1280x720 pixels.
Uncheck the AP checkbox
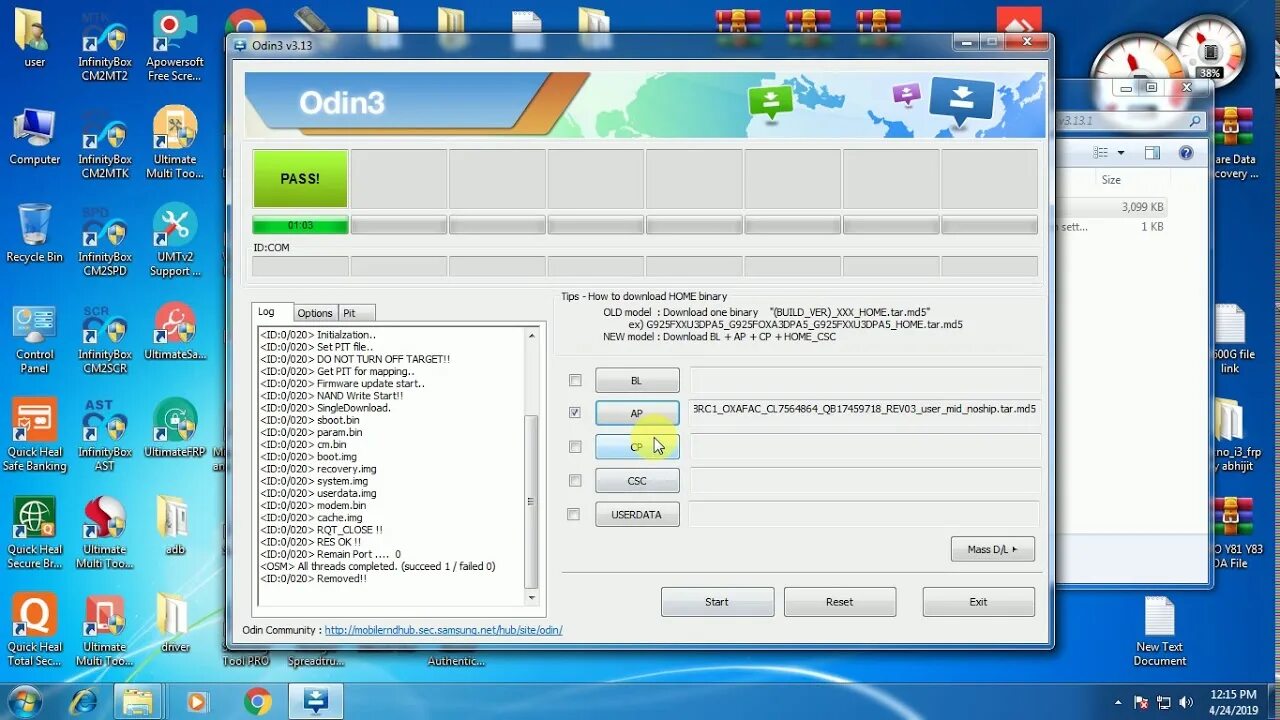[x=575, y=412]
